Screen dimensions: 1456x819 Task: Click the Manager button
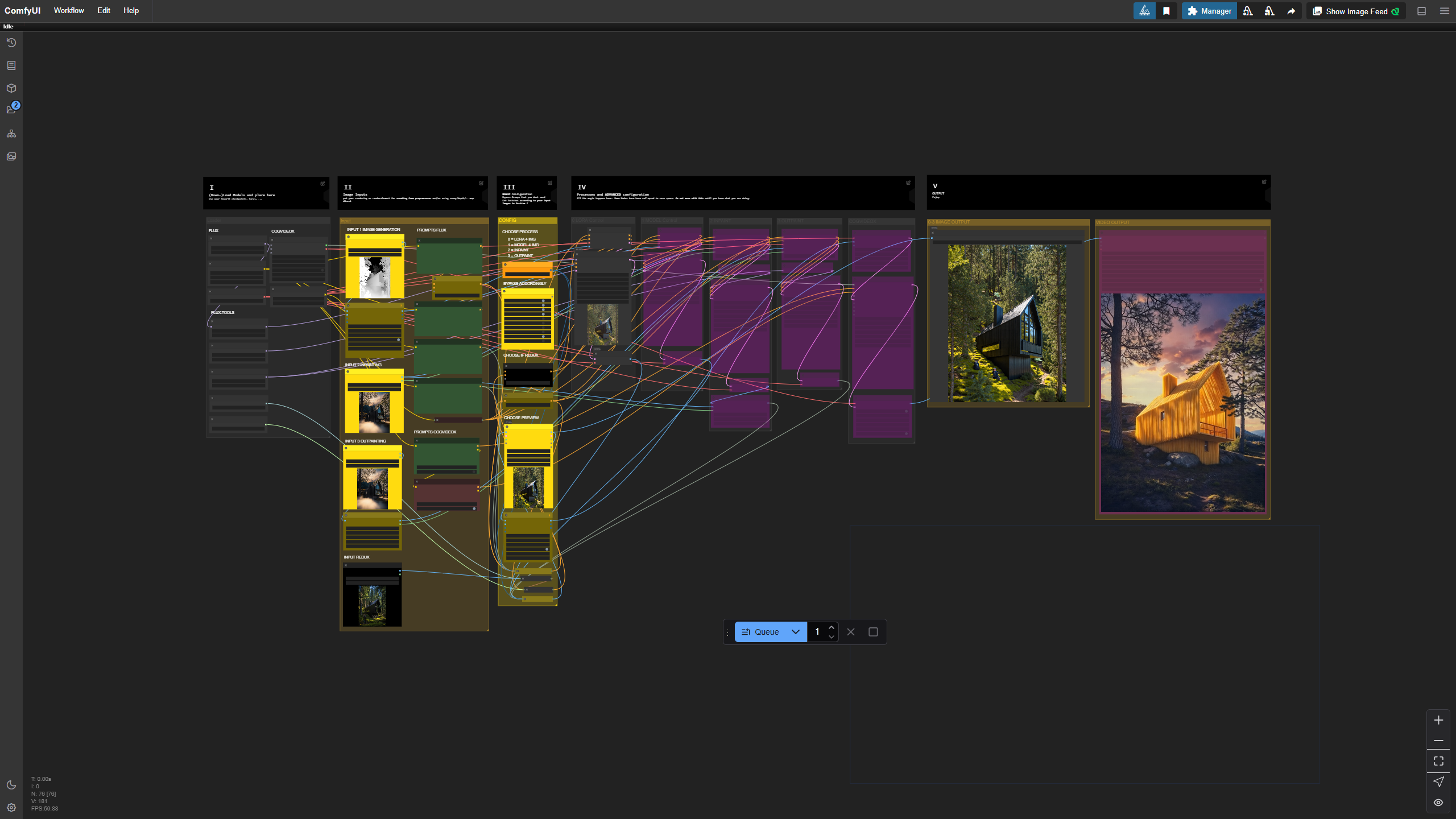(x=1209, y=11)
